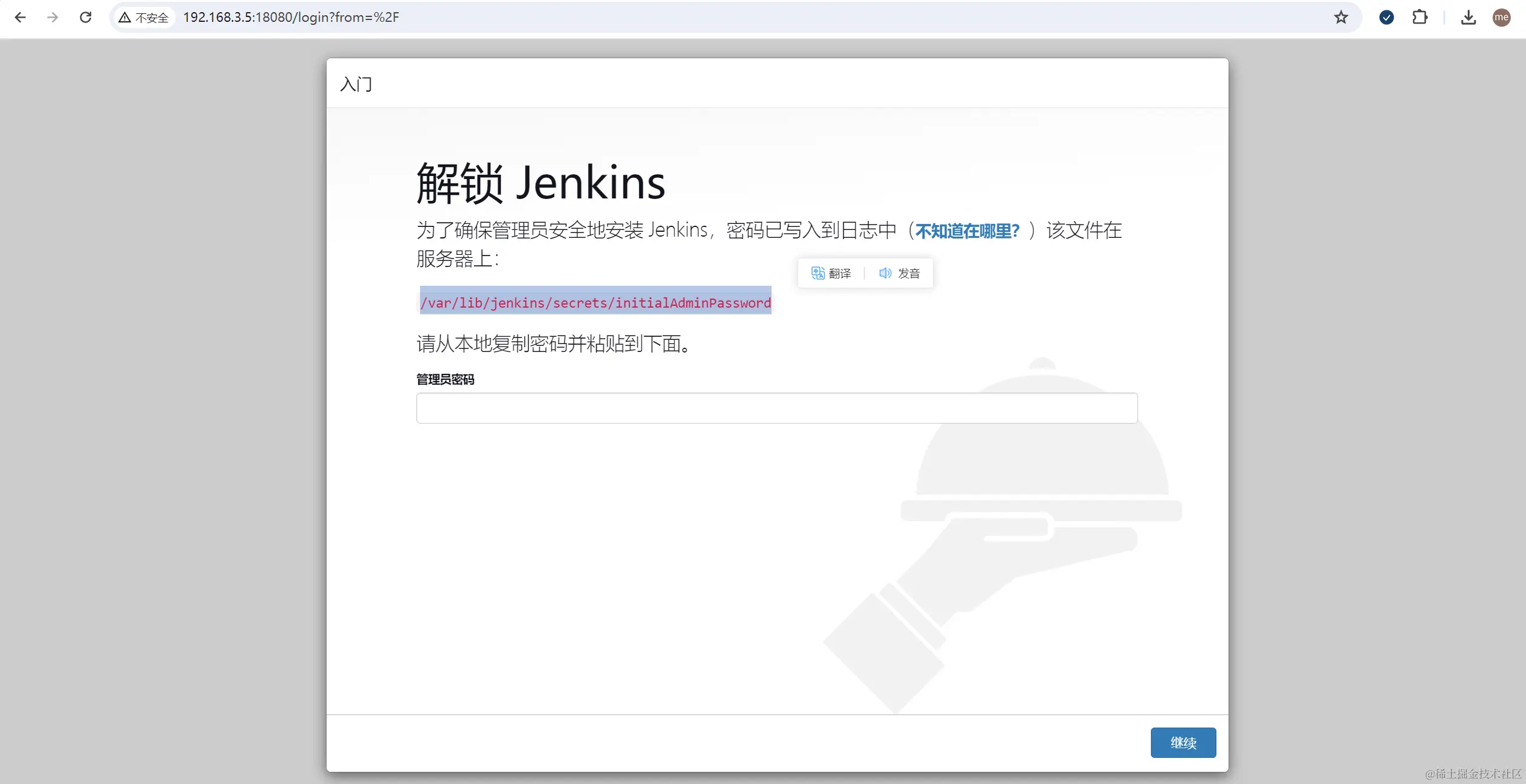1526x784 pixels.
Task: Reload the Jenkins login page
Action: [86, 18]
